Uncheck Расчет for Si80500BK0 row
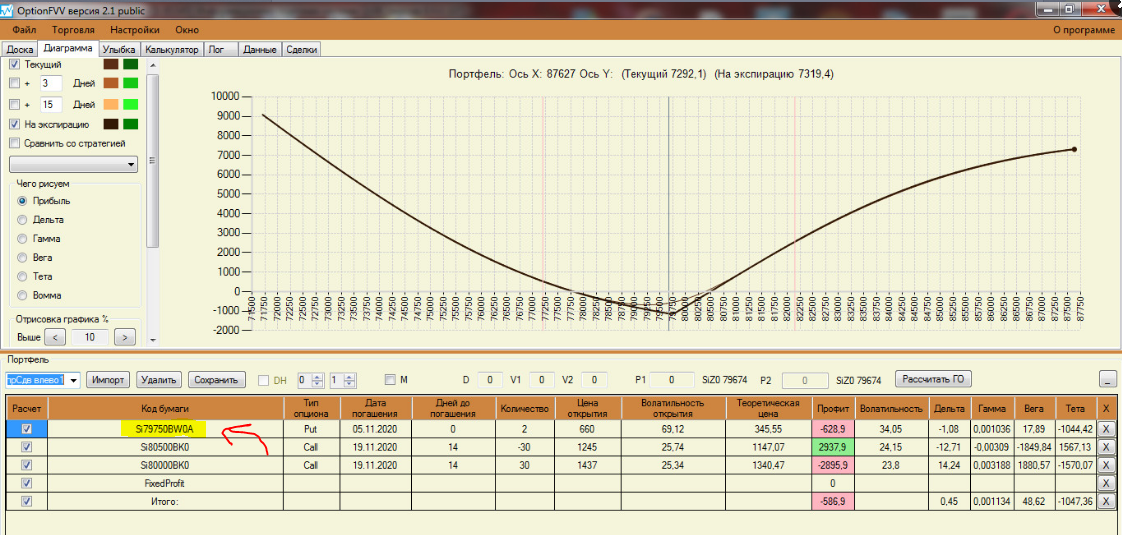Viewport: 1122px width, 535px height. (x=26, y=447)
